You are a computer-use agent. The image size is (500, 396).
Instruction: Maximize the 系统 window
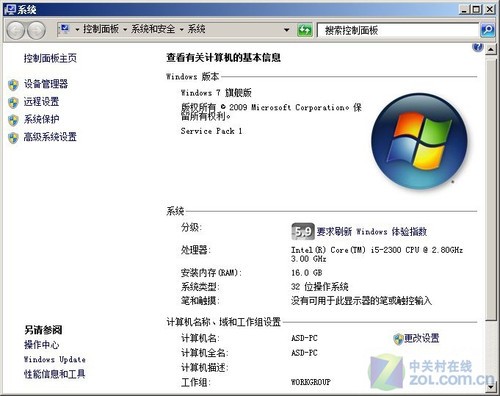pos(477,9)
